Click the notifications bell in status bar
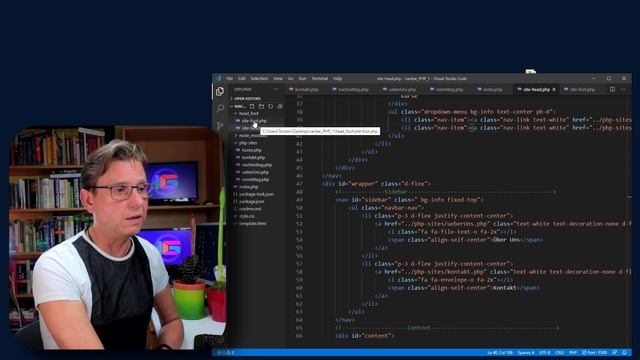 [624, 352]
